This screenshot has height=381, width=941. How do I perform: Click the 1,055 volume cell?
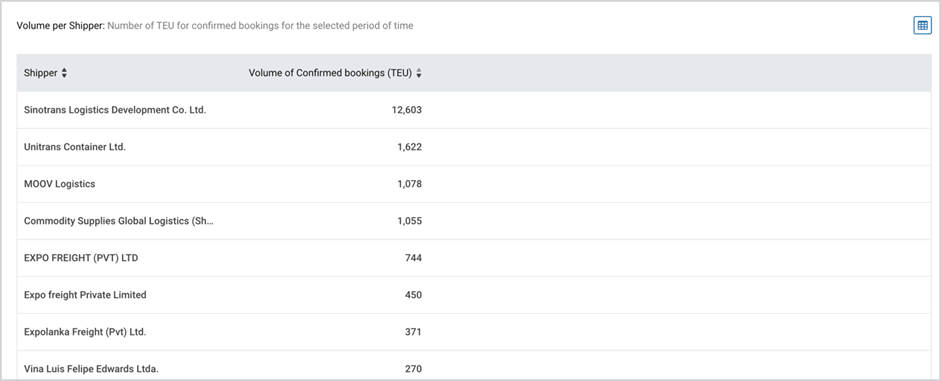point(409,221)
